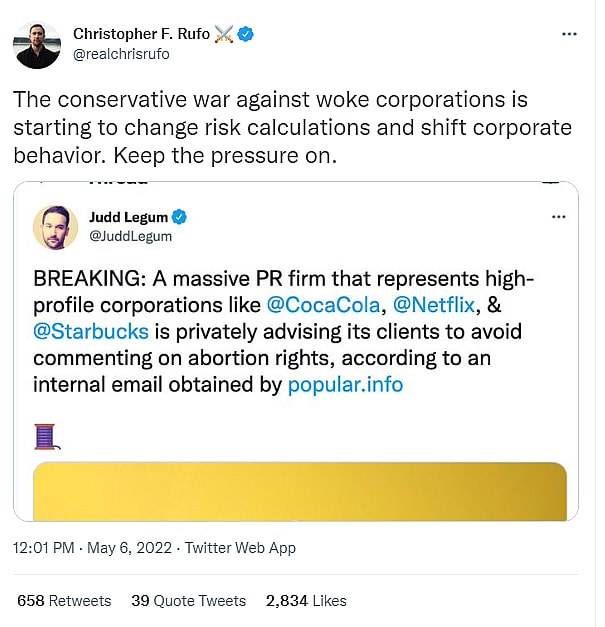Click the verified badge beside Christopher F. Rufo
Screen dimensions: 605x627
(246, 34)
